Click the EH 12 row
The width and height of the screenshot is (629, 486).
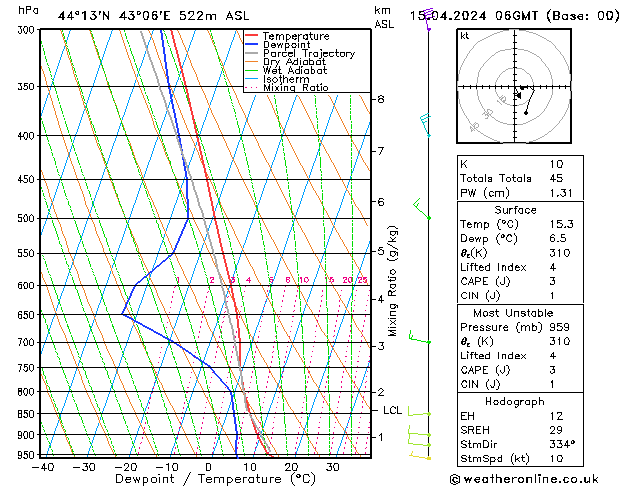point(520,416)
